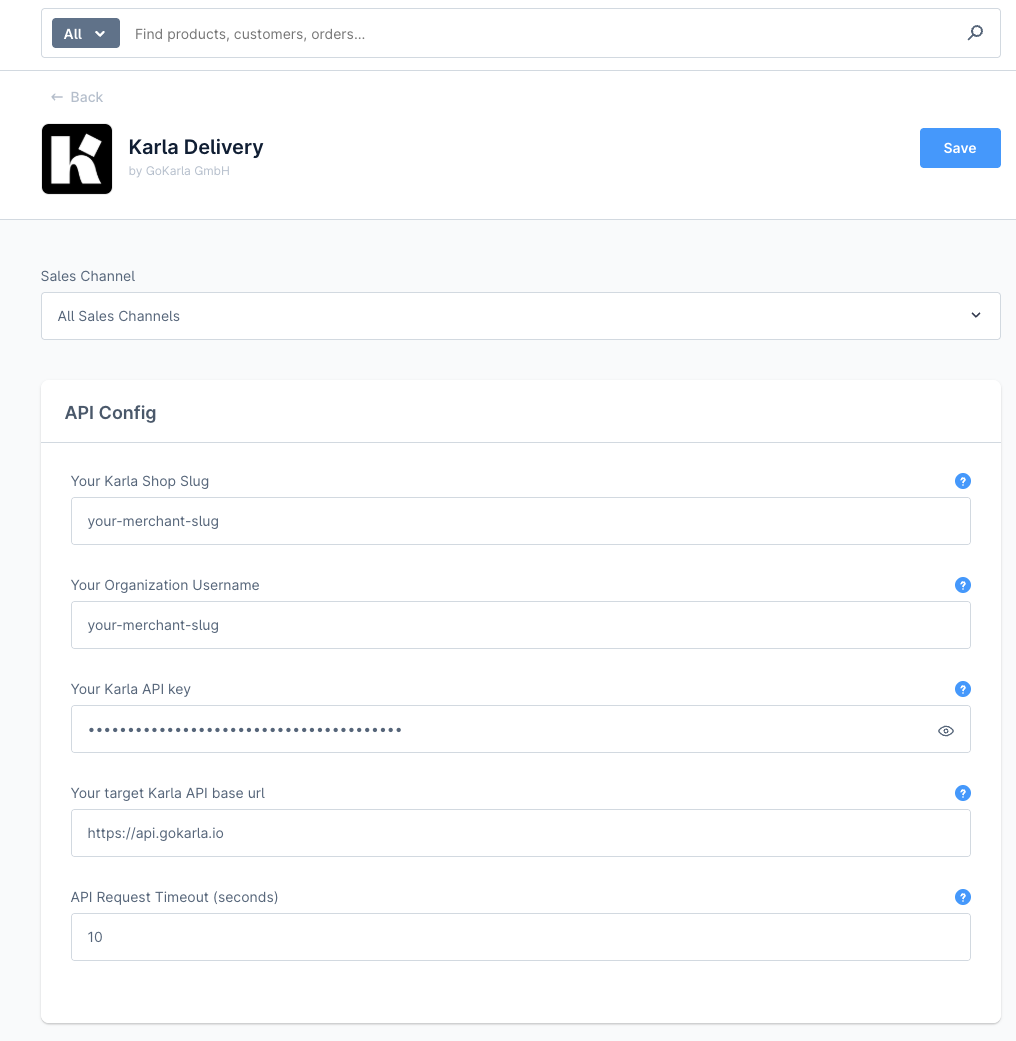1016x1041 pixels.
Task: Click the Sales Channel dropdown chevron
Action: (x=975, y=315)
